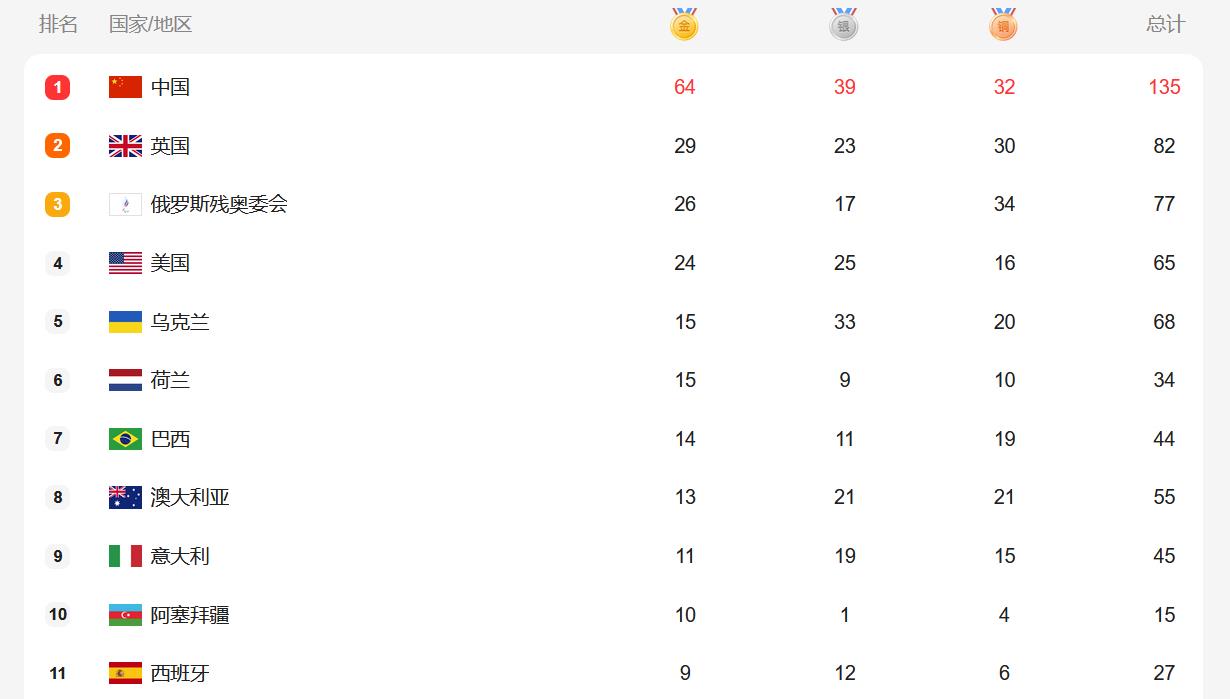1230x699 pixels.
Task: Open the 中国 country entry
Action: point(170,87)
